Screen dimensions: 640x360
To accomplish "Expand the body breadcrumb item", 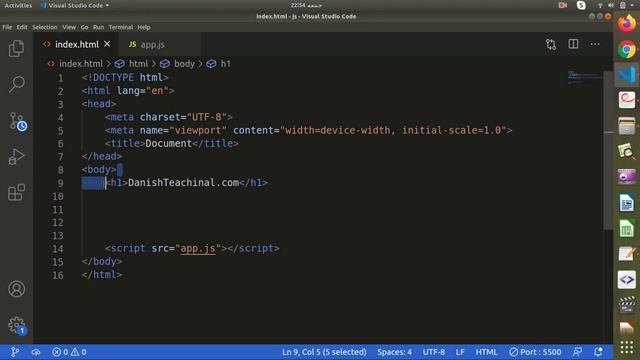I will [184, 64].
